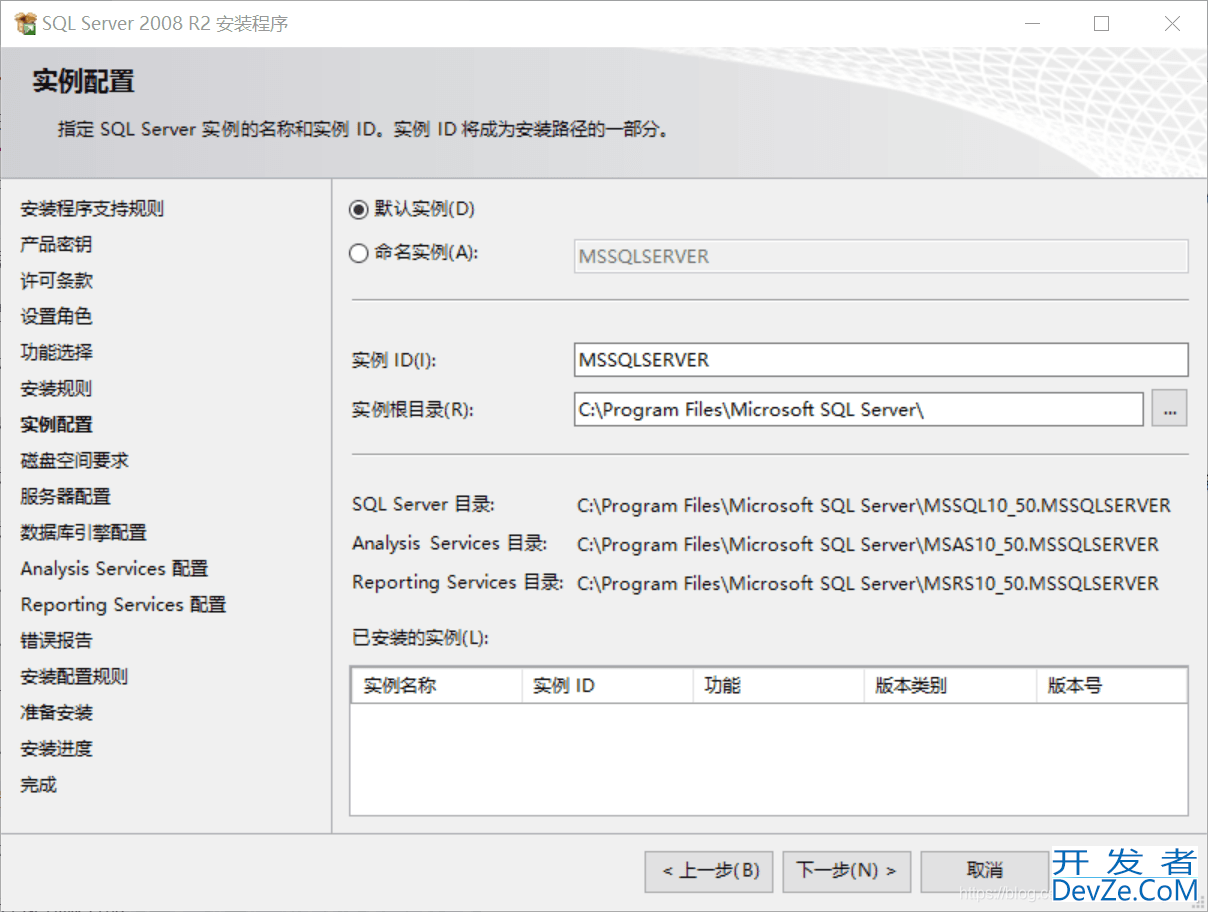Click the 实例名称 column header
Viewport: 1208px width, 912px height.
tap(436, 686)
